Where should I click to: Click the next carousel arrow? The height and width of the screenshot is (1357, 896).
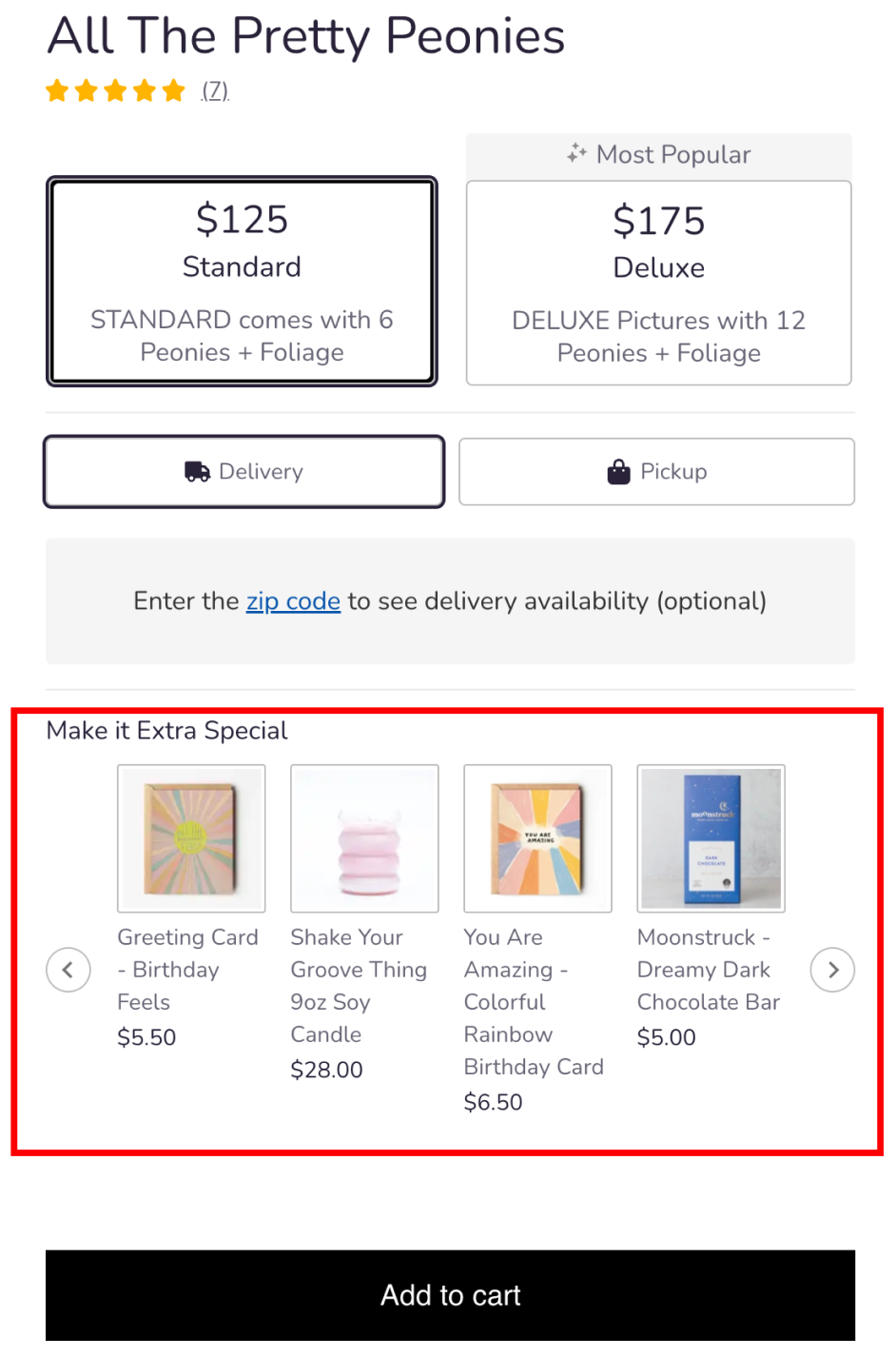(x=832, y=970)
